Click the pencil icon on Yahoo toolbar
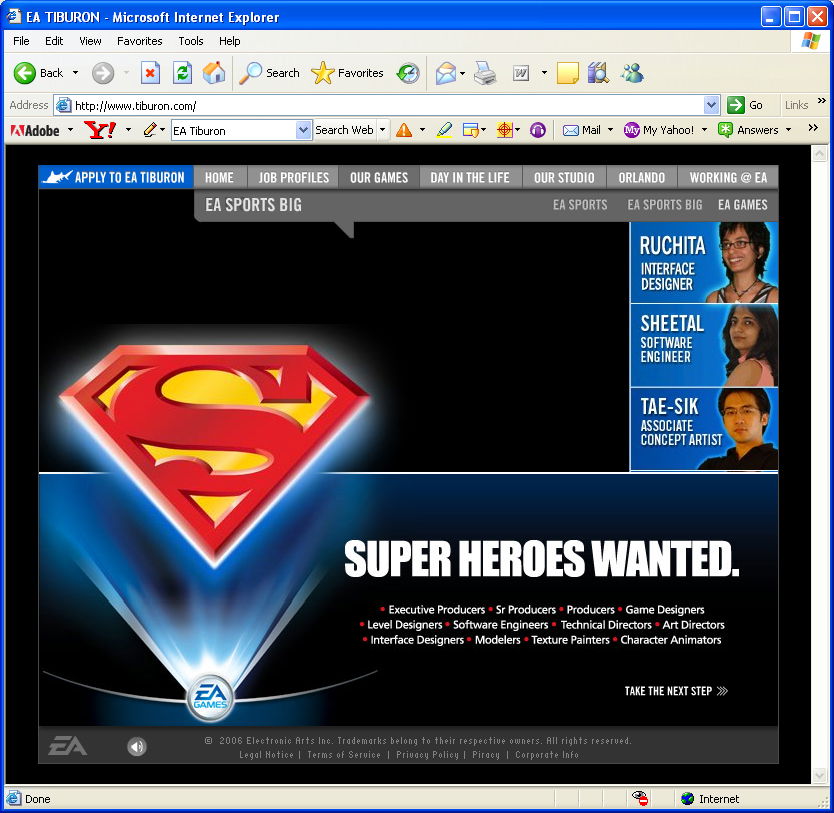This screenshot has width=834, height=813. click(x=149, y=130)
